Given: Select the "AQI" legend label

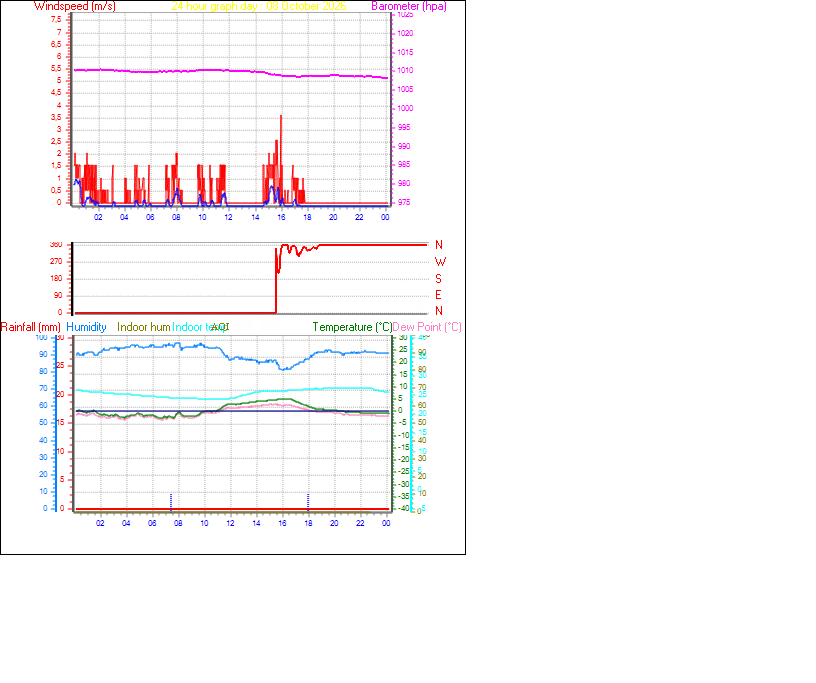Looking at the screenshot, I should pyautogui.click(x=221, y=327).
